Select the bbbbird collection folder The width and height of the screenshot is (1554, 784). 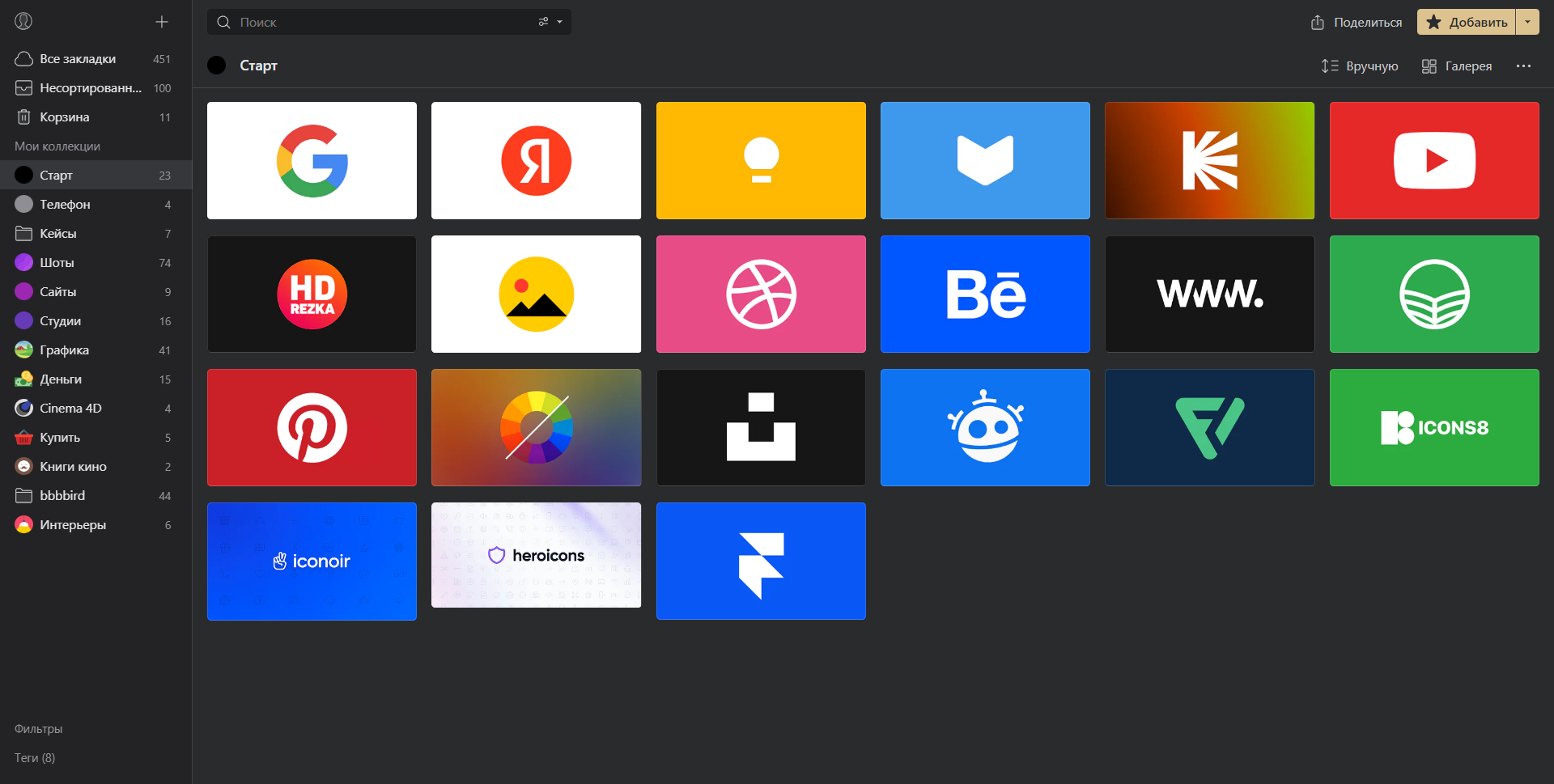96,495
